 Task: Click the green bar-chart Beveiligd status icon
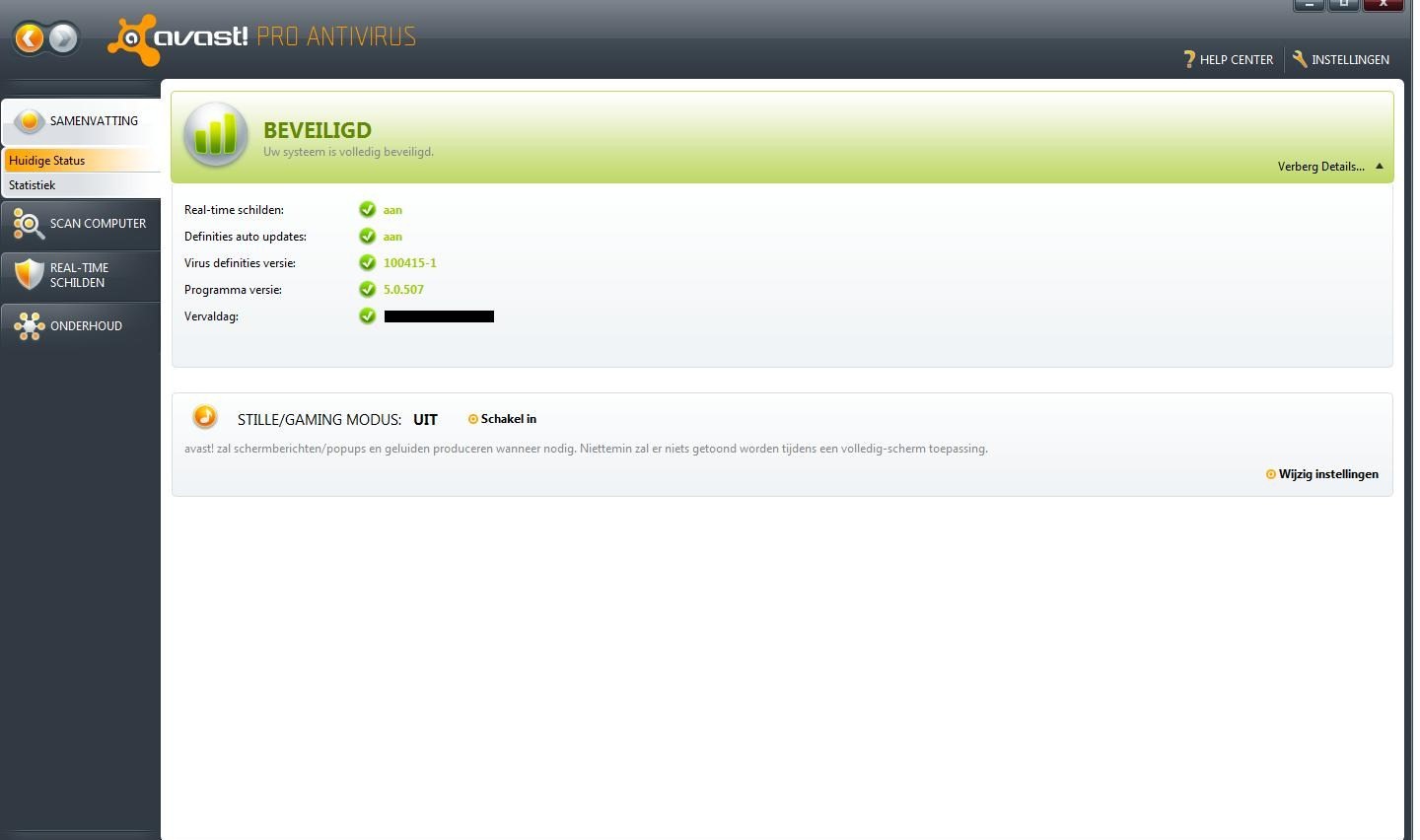click(x=216, y=135)
